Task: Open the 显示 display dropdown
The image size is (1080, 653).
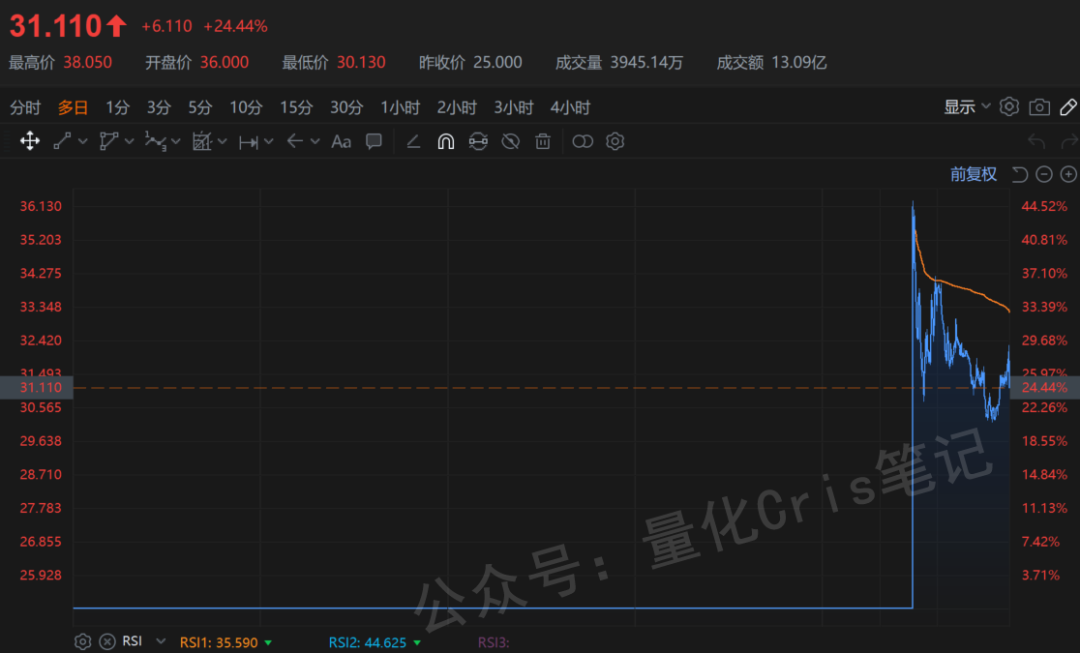Action: (x=966, y=107)
